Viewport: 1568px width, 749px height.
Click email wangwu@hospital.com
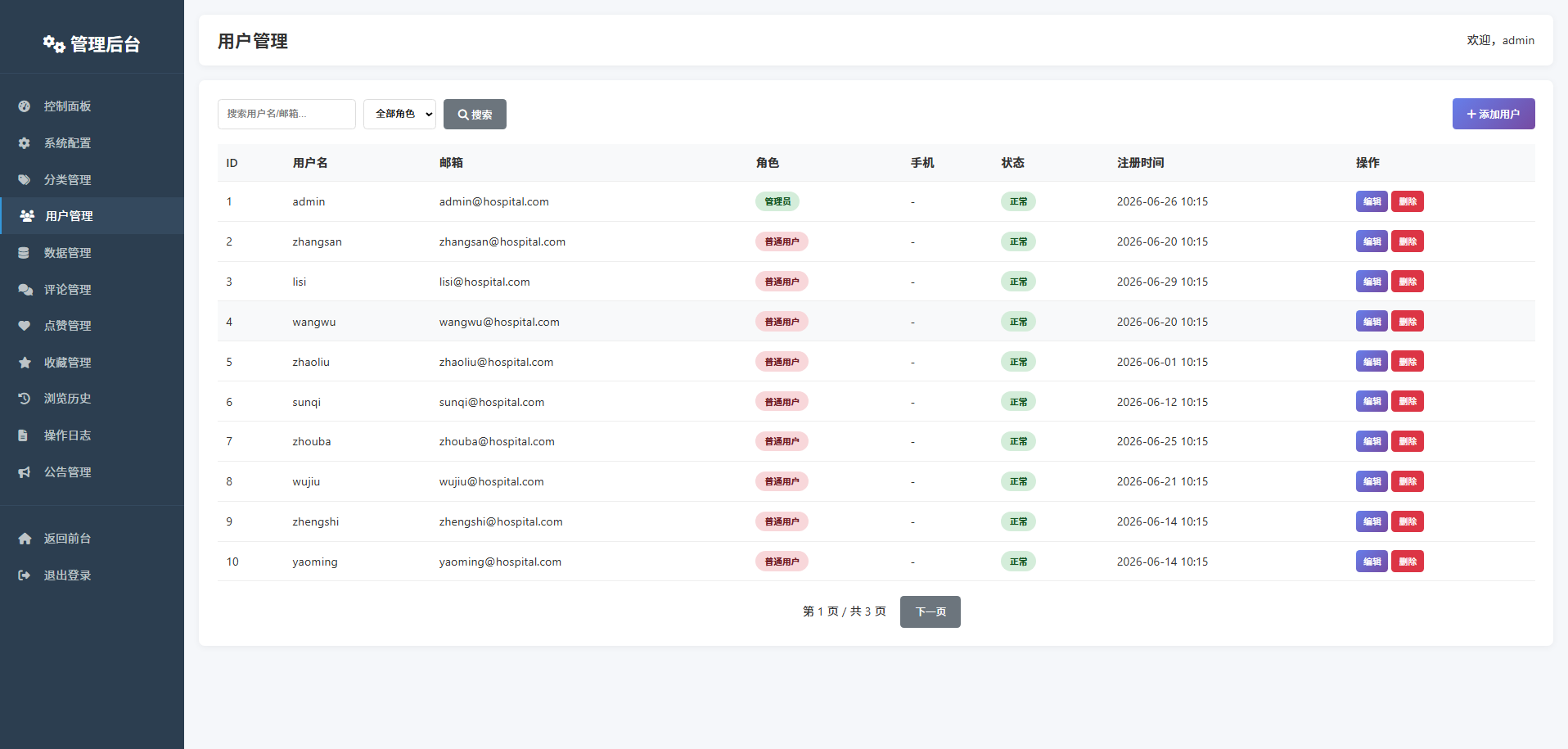[x=499, y=322]
